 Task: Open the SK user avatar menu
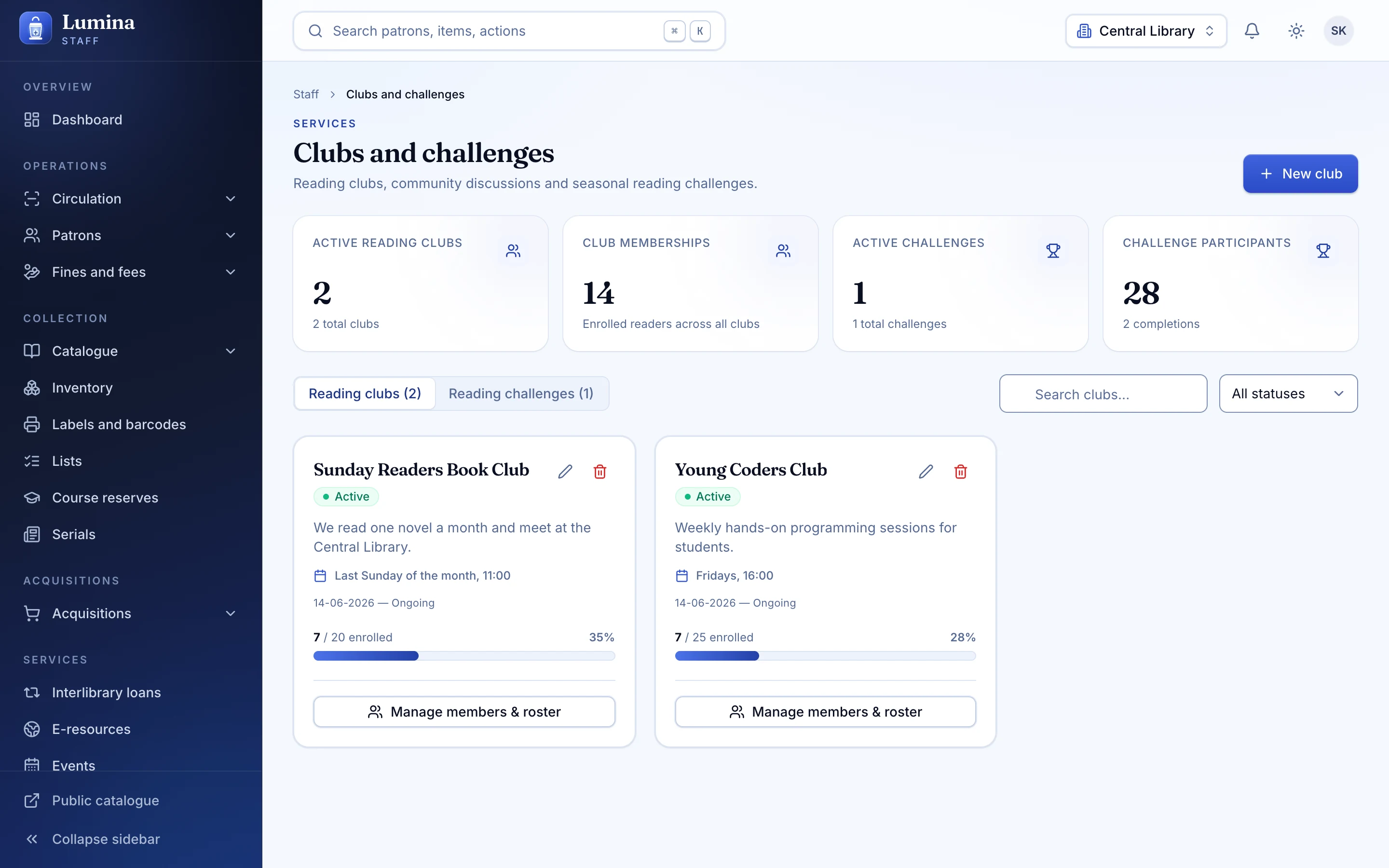coord(1338,31)
